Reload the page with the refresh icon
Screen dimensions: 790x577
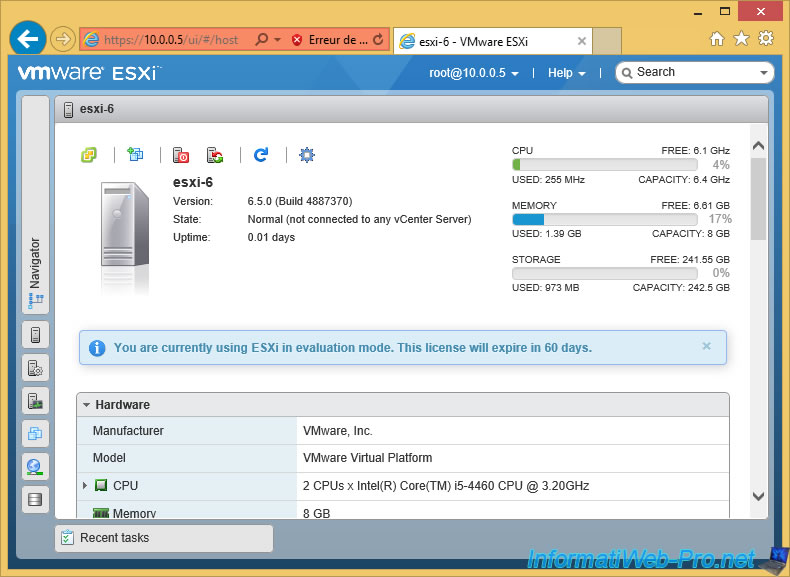(378, 39)
